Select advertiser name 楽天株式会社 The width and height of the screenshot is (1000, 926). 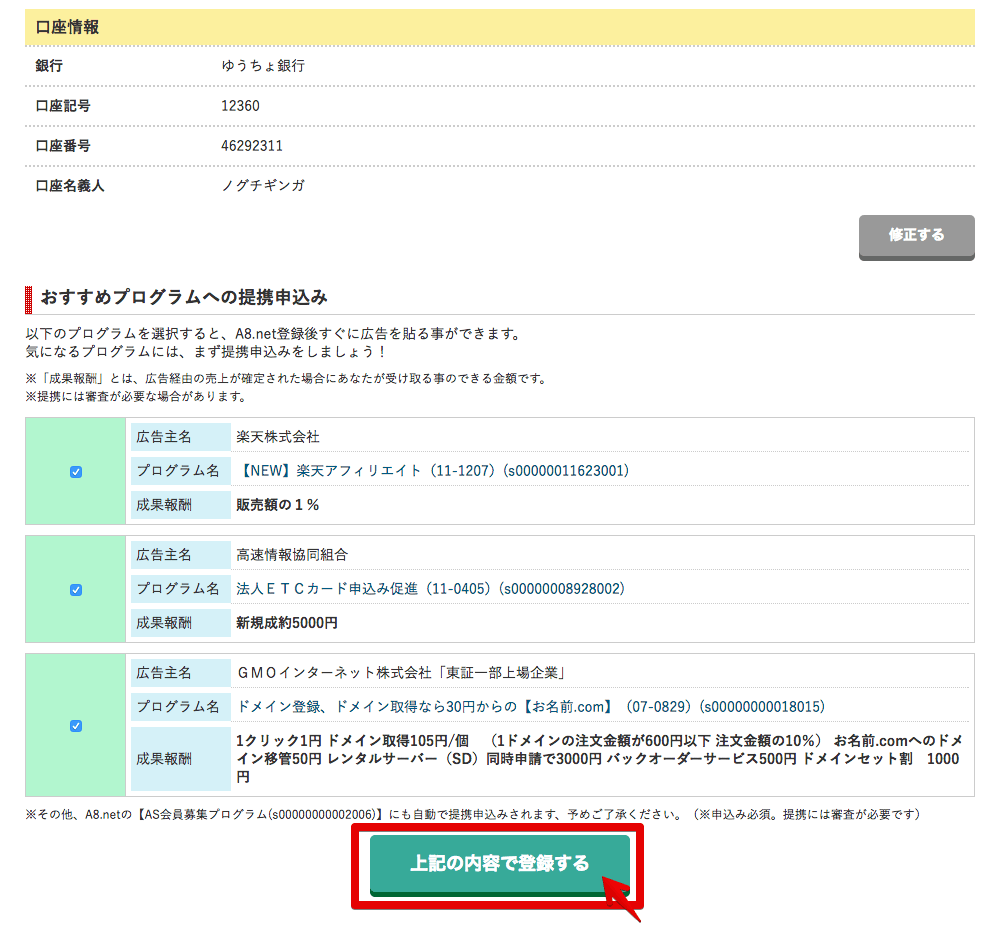click(x=278, y=437)
